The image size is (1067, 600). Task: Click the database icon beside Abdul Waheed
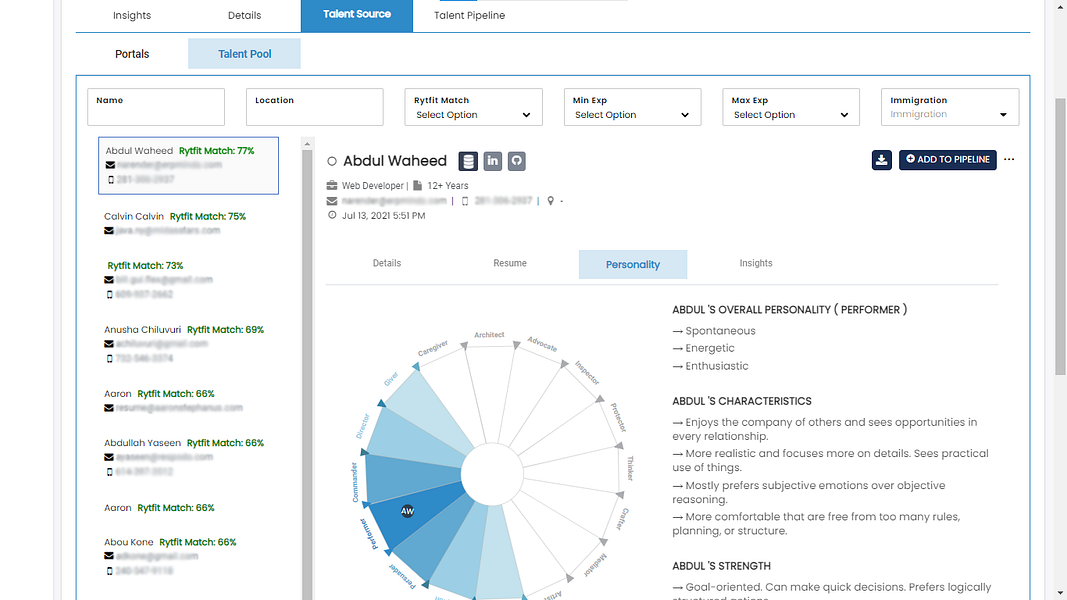(467, 161)
